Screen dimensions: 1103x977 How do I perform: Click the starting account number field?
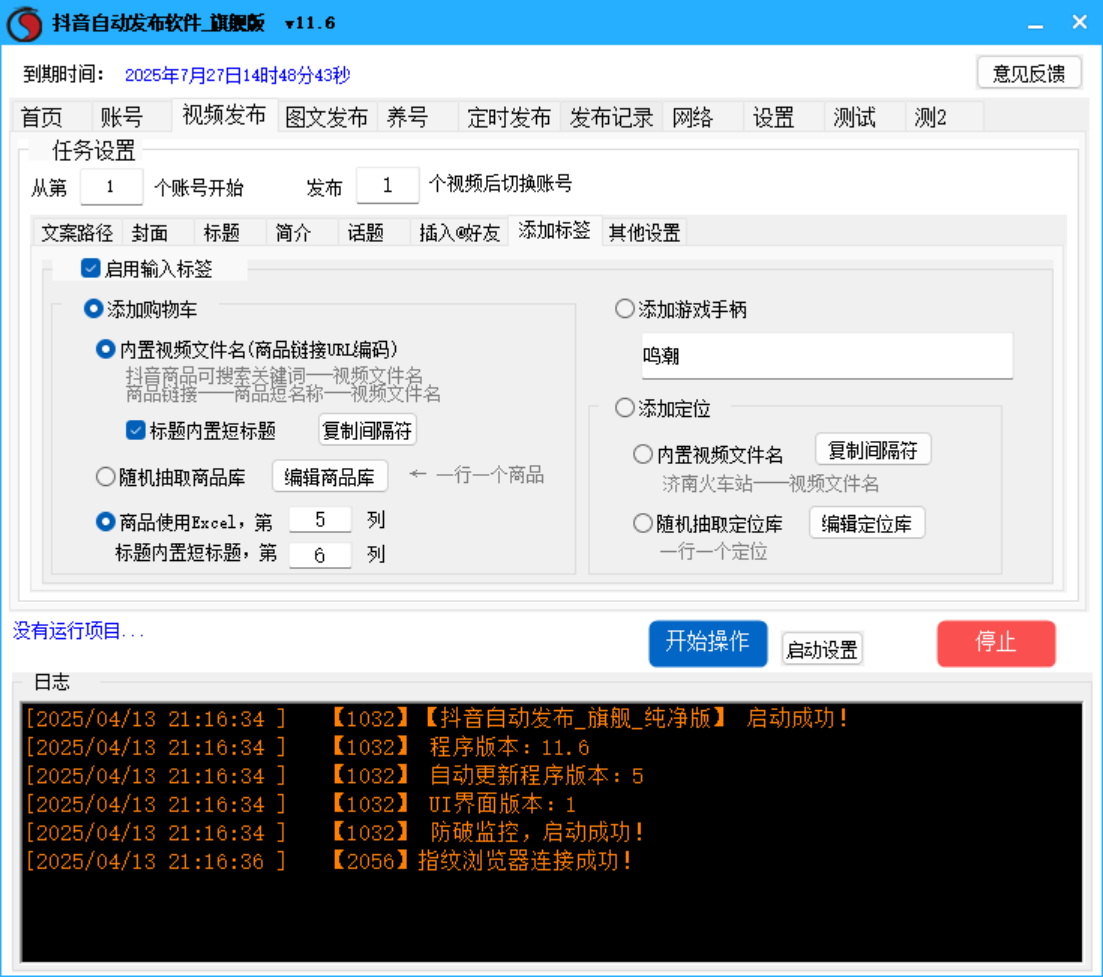pyautogui.click(x=111, y=186)
